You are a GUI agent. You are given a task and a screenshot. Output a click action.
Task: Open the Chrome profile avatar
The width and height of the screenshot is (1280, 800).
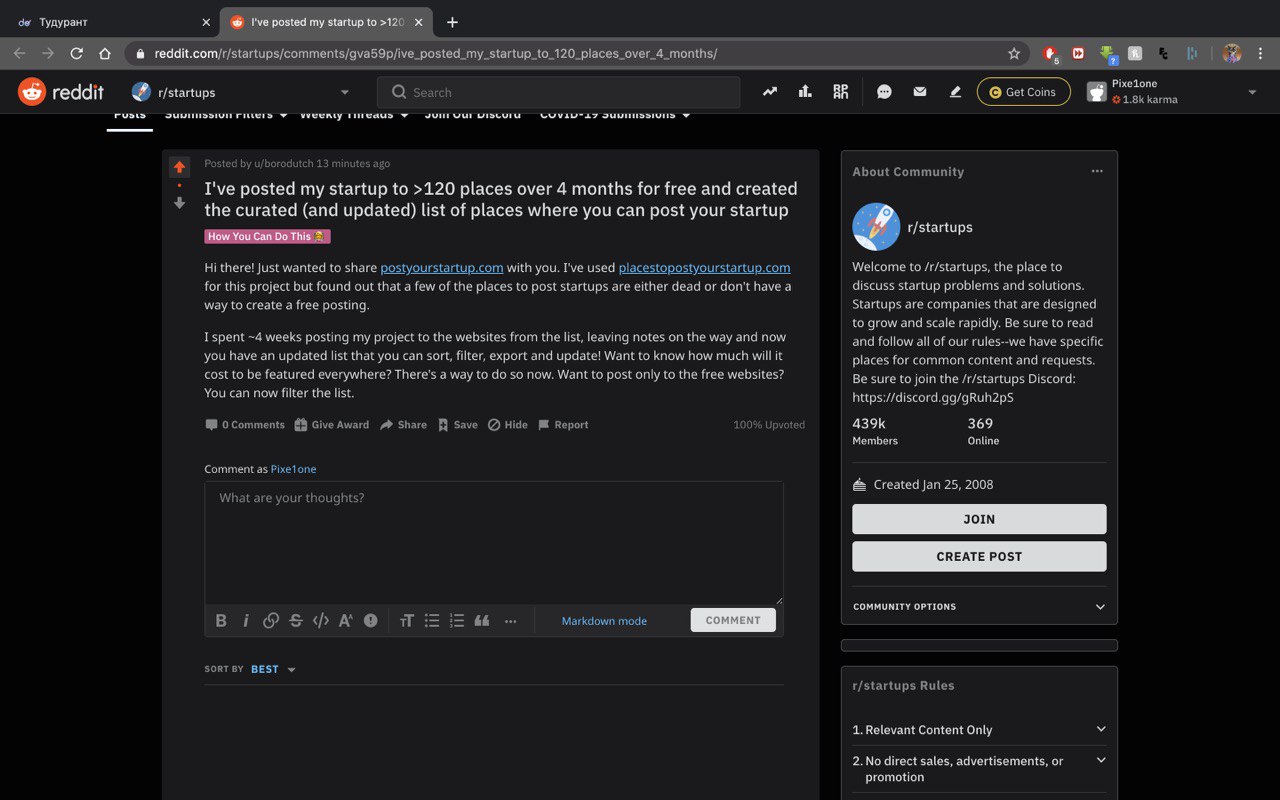[1231, 53]
